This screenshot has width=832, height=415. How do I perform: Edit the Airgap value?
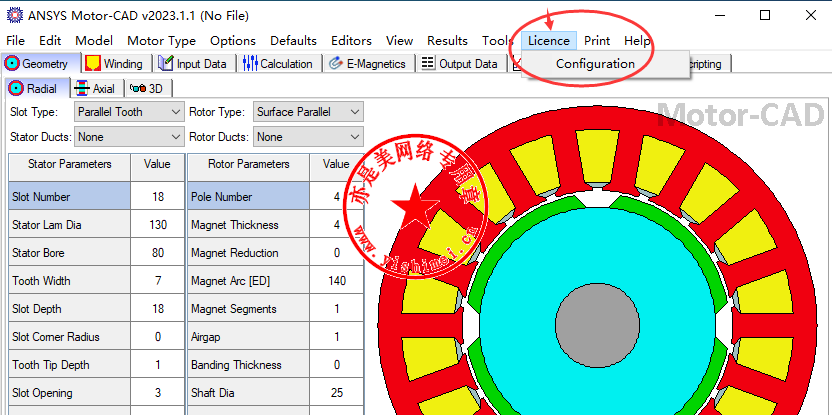click(x=336, y=337)
